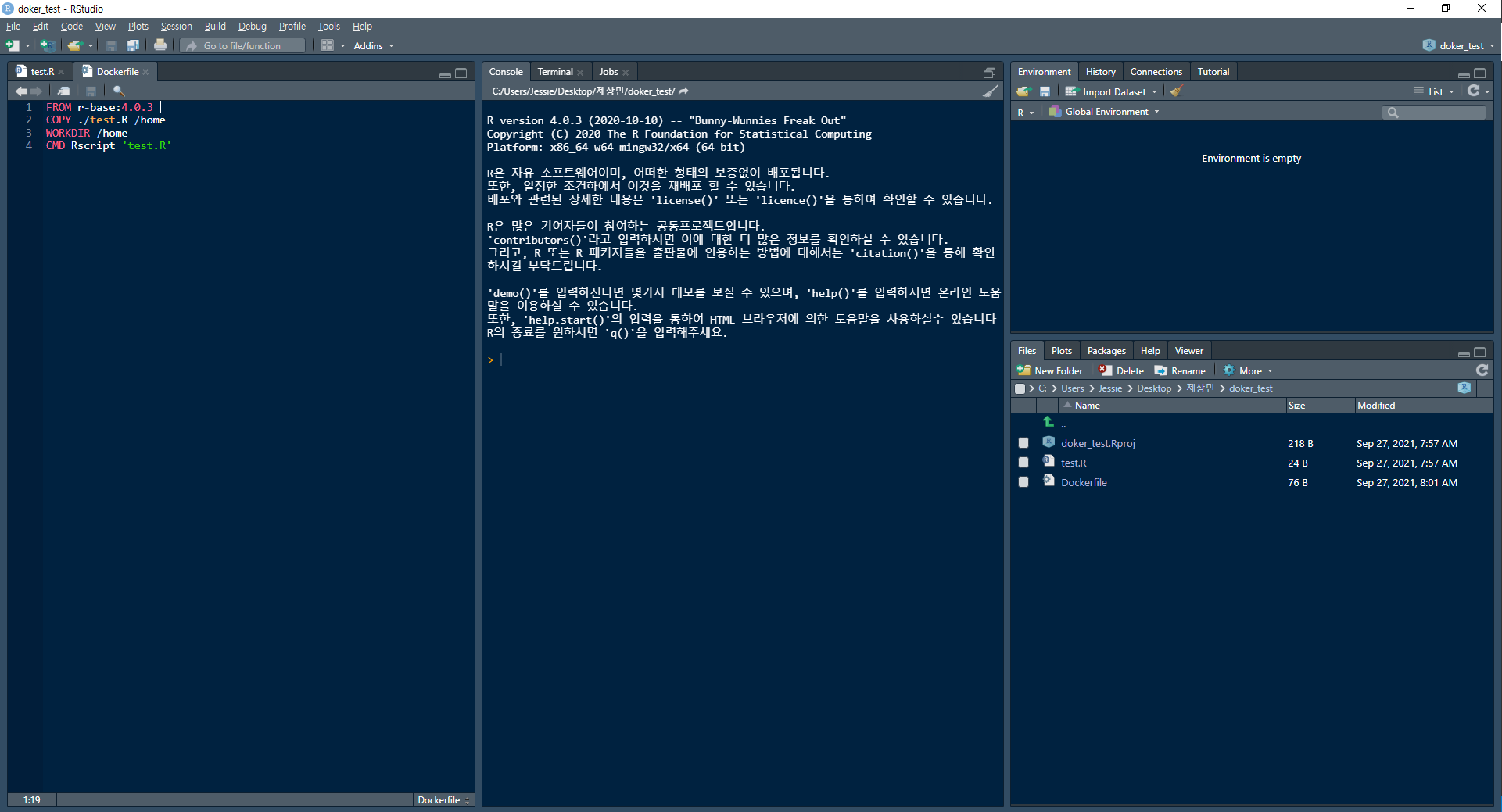The width and height of the screenshot is (1502, 812).
Task: Open the Build menu
Action: click(215, 27)
